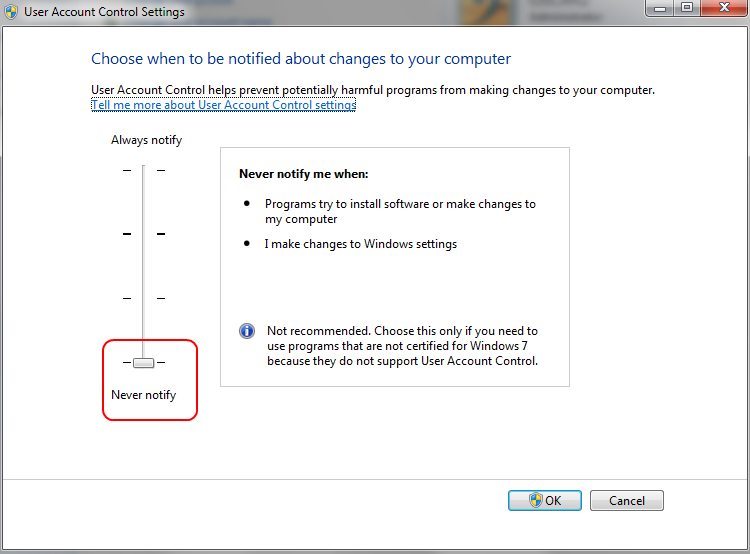Click the User Account Control Settings title text
This screenshot has height=554, width=750.
103,12
